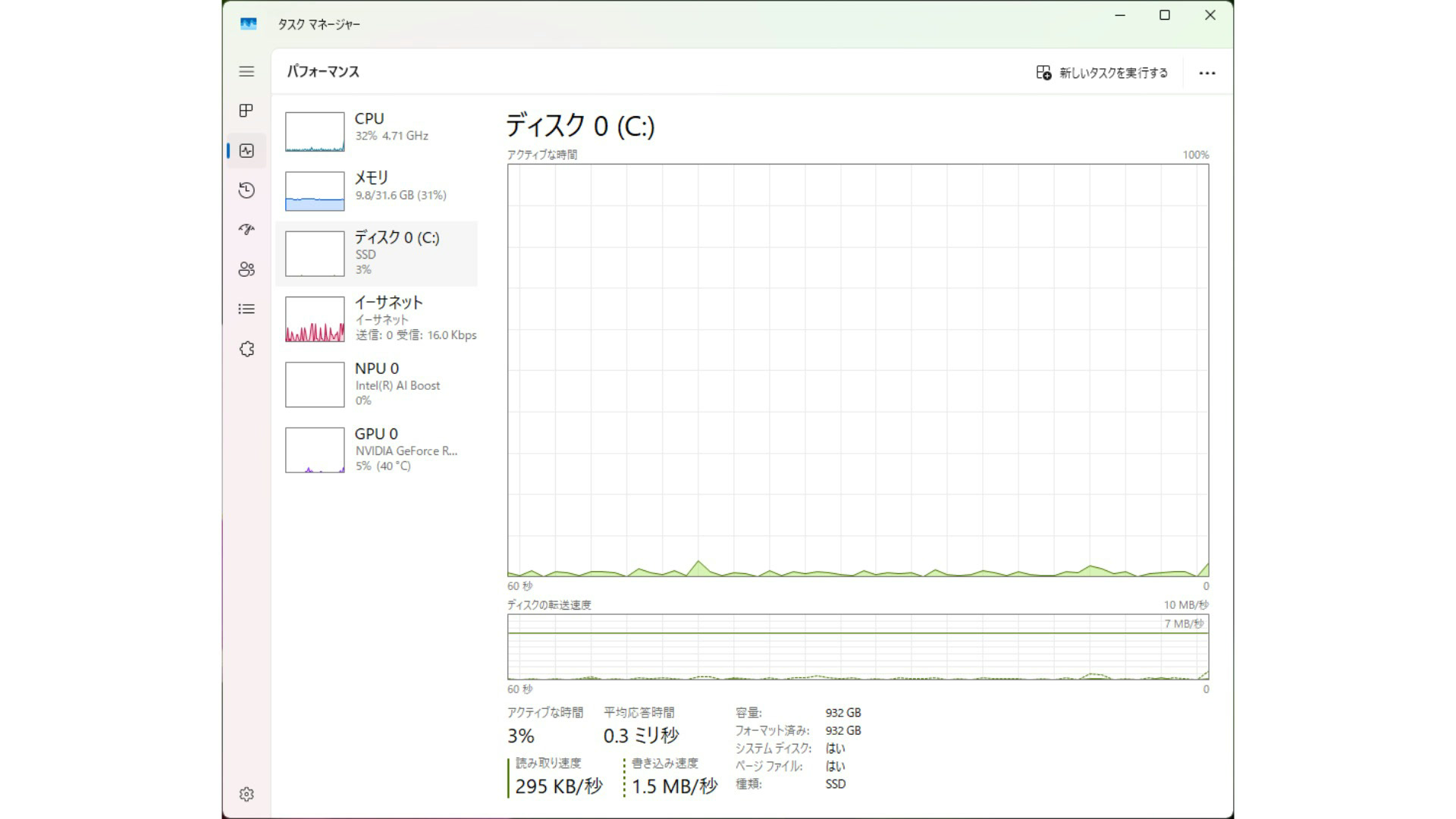Click the パフォーマンス page heading
The image size is (1456, 819).
point(323,71)
